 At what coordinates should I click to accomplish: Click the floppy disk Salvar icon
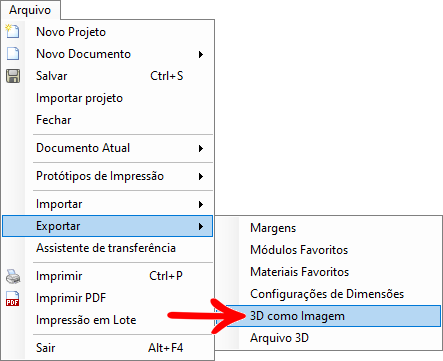coord(13,76)
